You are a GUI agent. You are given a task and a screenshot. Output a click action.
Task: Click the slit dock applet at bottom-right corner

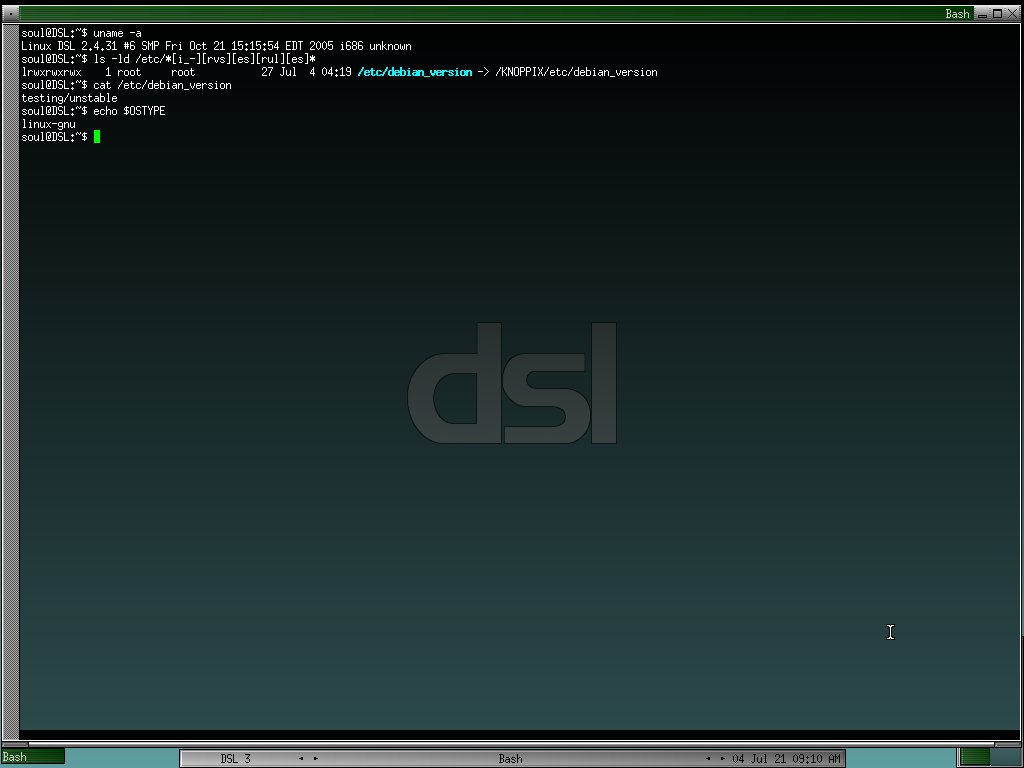[x=989, y=758]
